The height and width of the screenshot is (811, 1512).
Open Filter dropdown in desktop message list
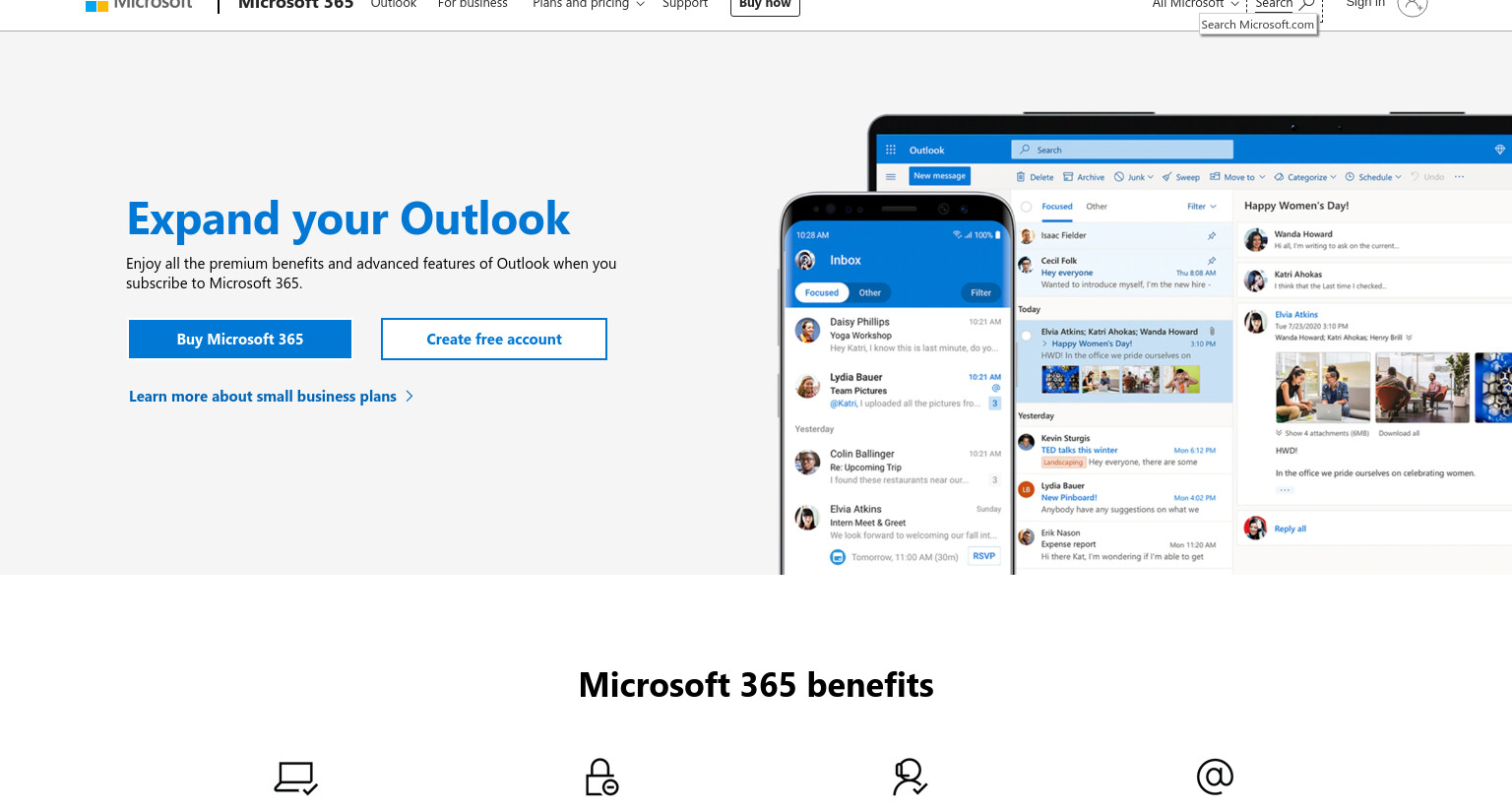1202,207
